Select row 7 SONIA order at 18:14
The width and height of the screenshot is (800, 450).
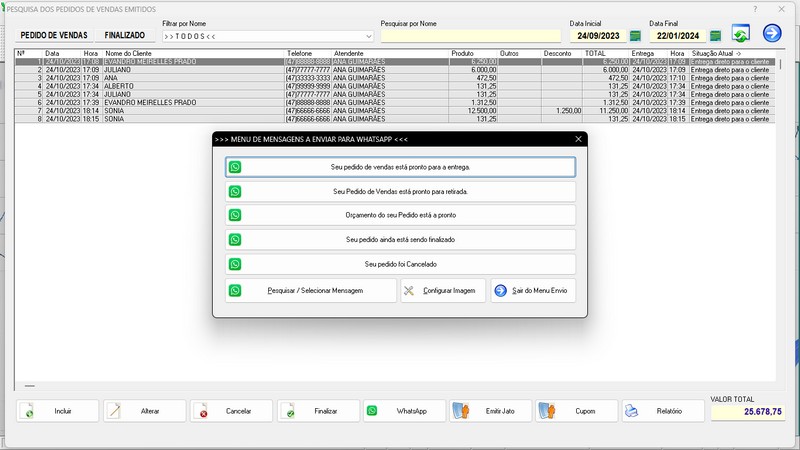pyautogui.click(x=395, y=111)
